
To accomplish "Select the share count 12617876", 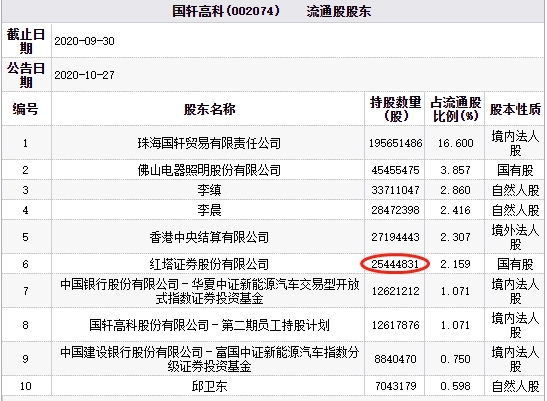I will (x=396, y=325).
